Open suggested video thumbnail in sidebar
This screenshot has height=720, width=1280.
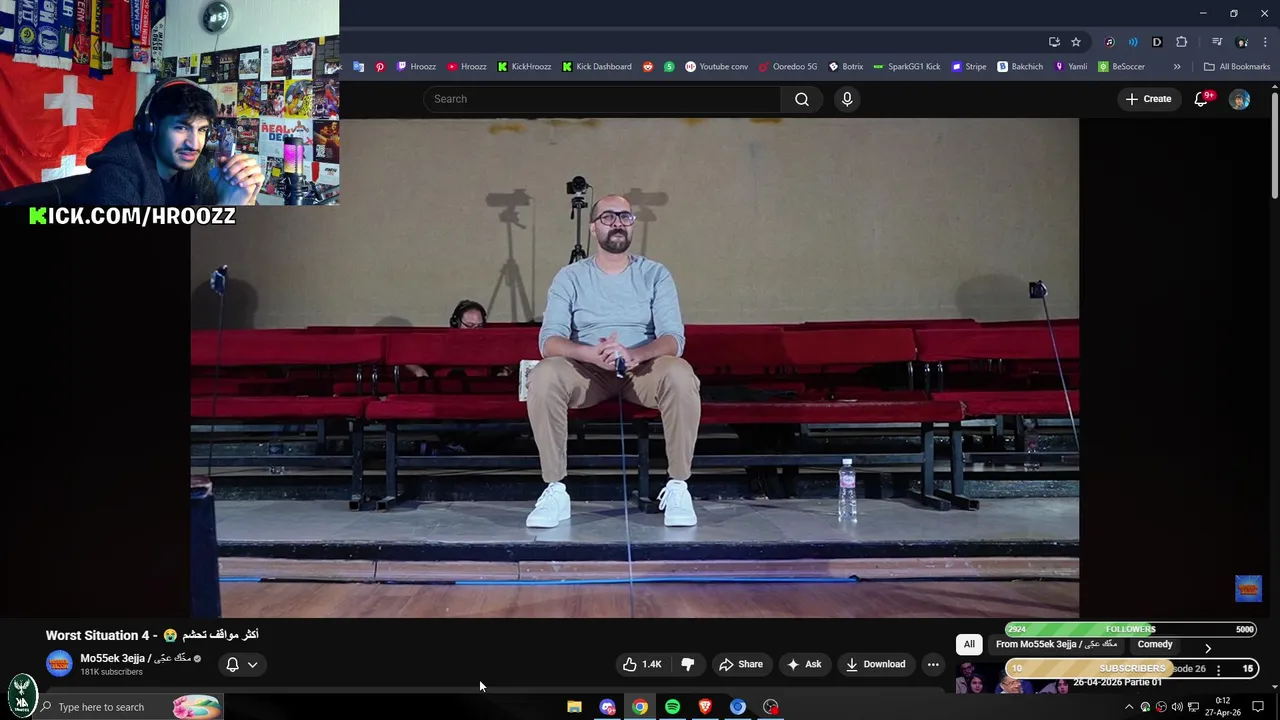pos(1010,677)
